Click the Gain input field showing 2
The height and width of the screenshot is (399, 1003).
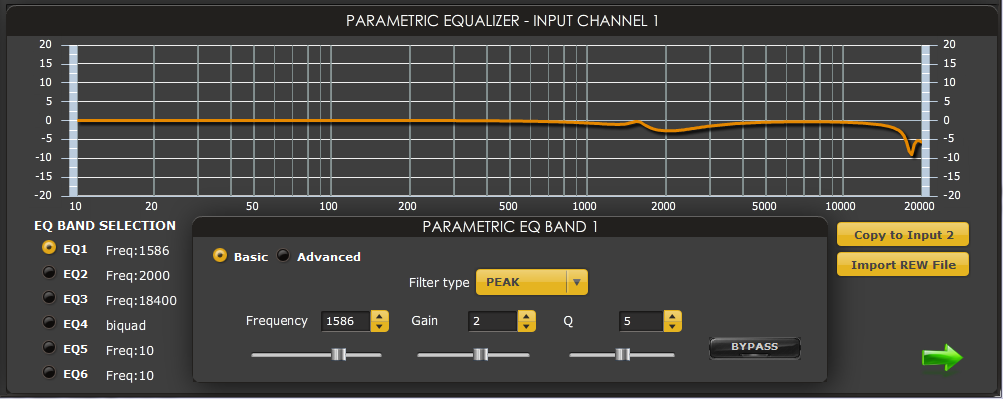click(x=493, y=321)
